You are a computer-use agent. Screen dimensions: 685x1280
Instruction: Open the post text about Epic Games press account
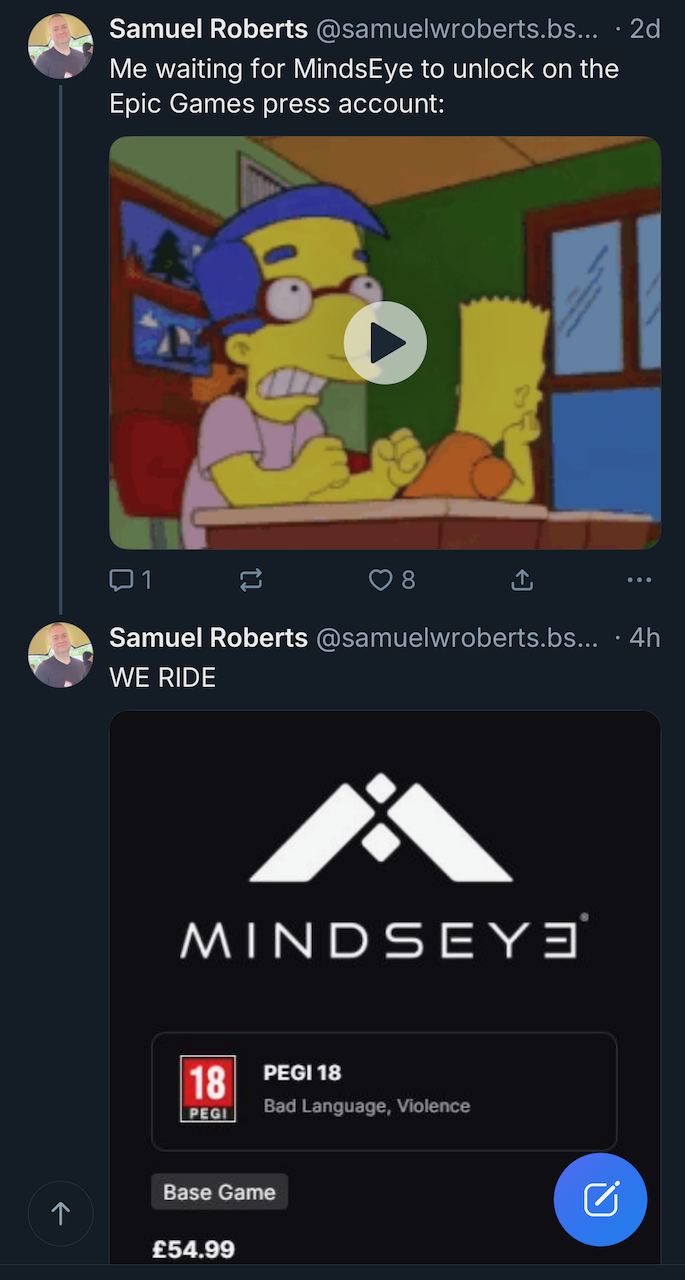(x=364, y=86)
